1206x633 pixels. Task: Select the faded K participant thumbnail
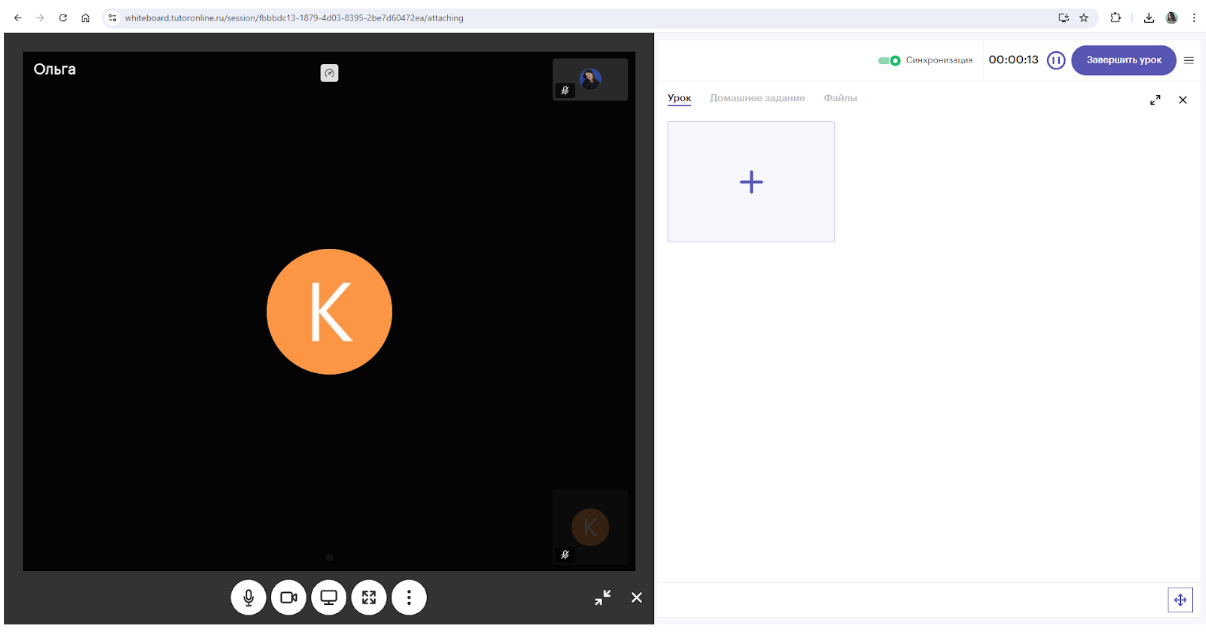590,526
